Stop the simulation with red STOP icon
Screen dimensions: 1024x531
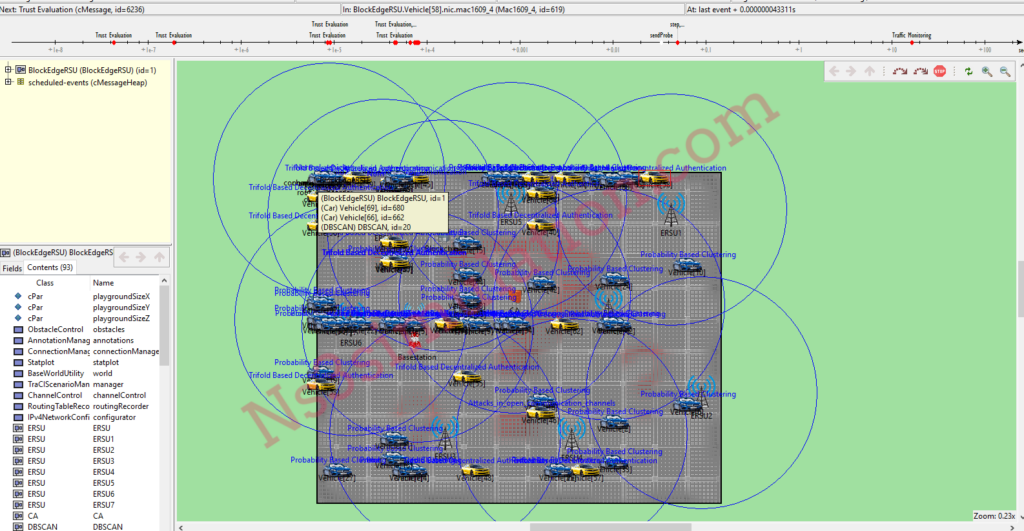[x=940, y=71]
